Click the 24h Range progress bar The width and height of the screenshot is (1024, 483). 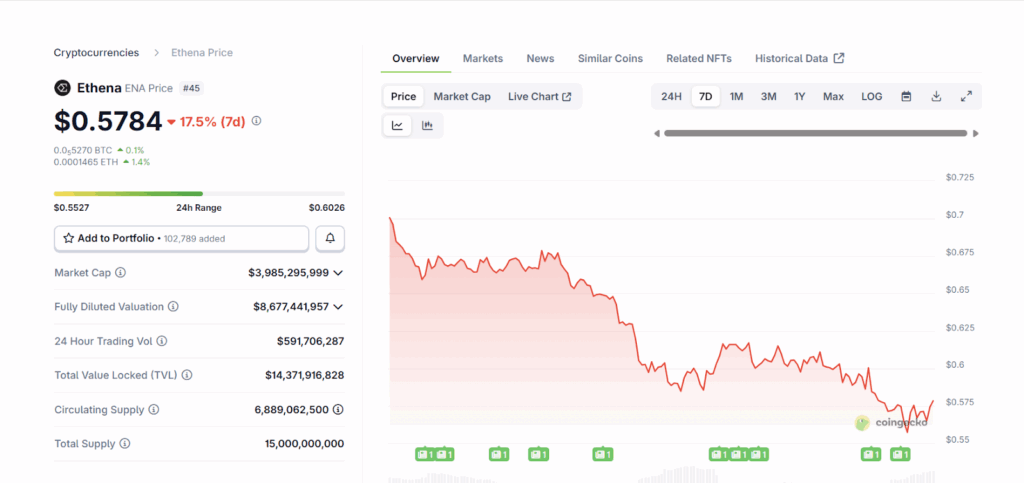click(x=199, y=194)
